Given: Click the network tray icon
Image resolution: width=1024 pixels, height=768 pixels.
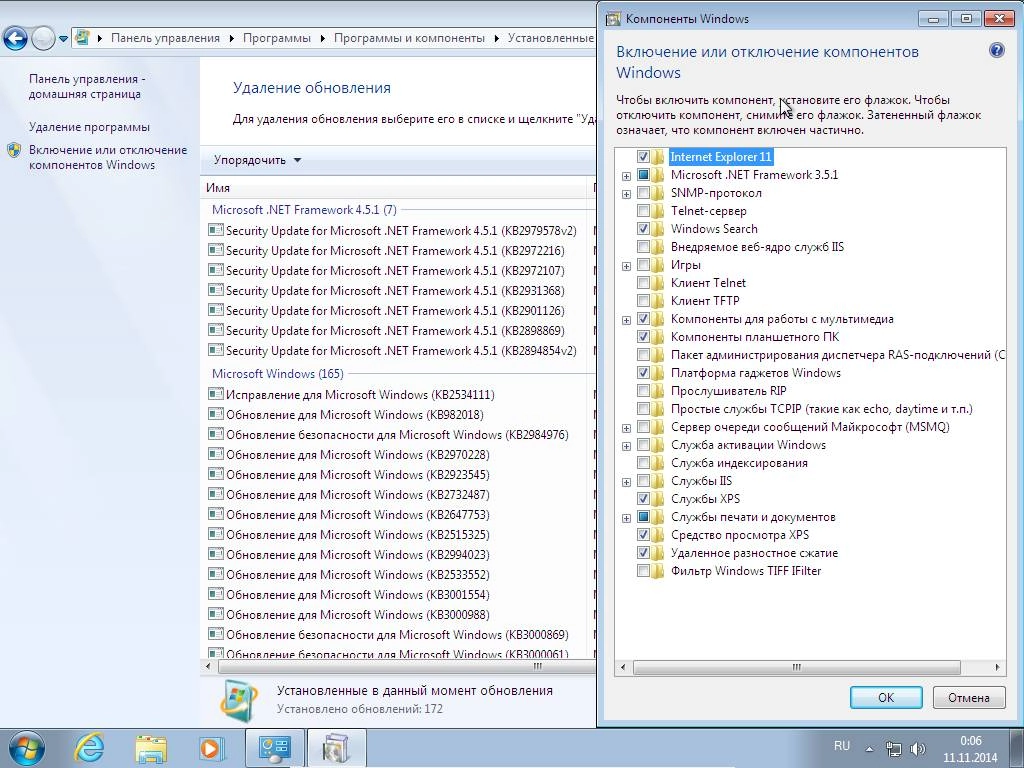Looking at the screenshot, I should pyautogui.click(x=893, y=748).
